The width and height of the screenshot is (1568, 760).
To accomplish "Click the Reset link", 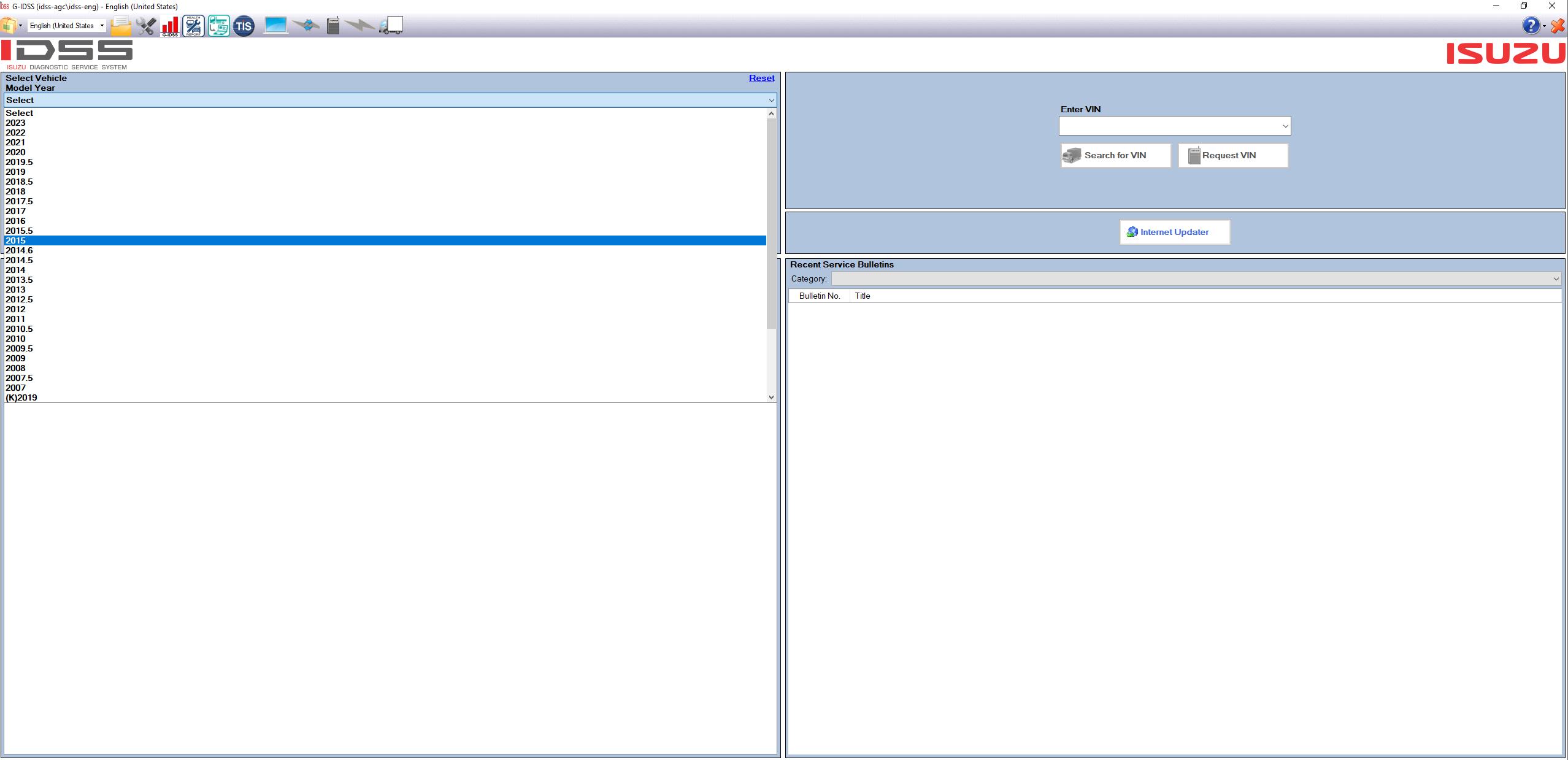I will click(x=761, y=79).
